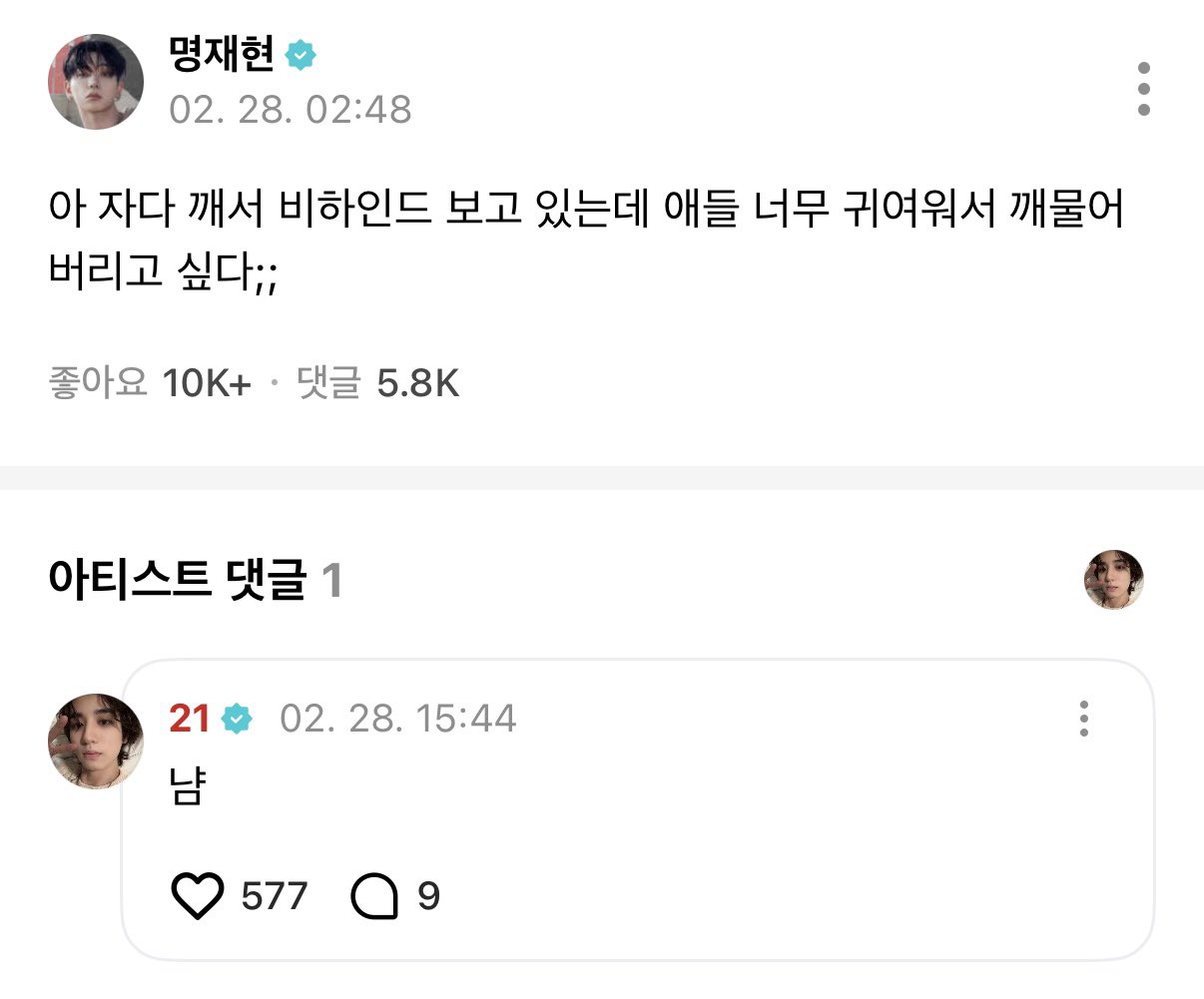Open the 명재현 username profile link
This screenshot has height=999, width=1204.
pos(221,55)
